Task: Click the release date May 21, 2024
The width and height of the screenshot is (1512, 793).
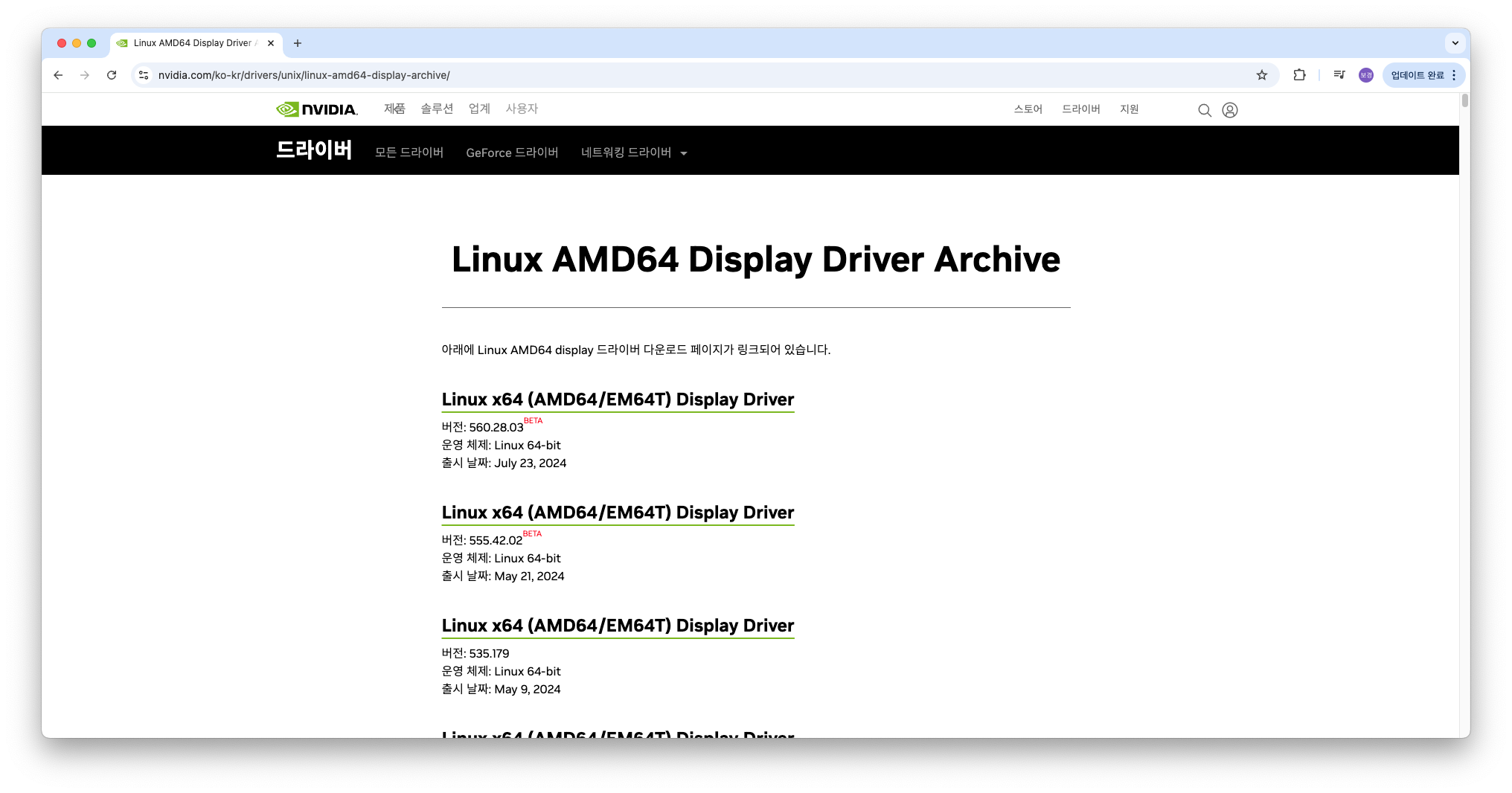Action: click(529, 576)
